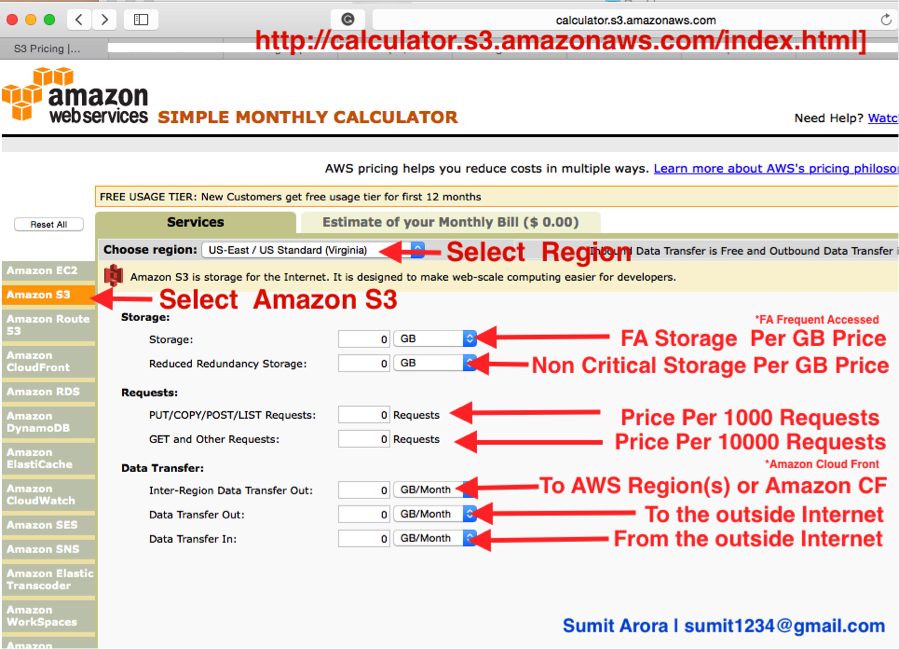Open the Choose region dropdown
The width and height of the screenshot is (899, 649).
tap(313, 250)
